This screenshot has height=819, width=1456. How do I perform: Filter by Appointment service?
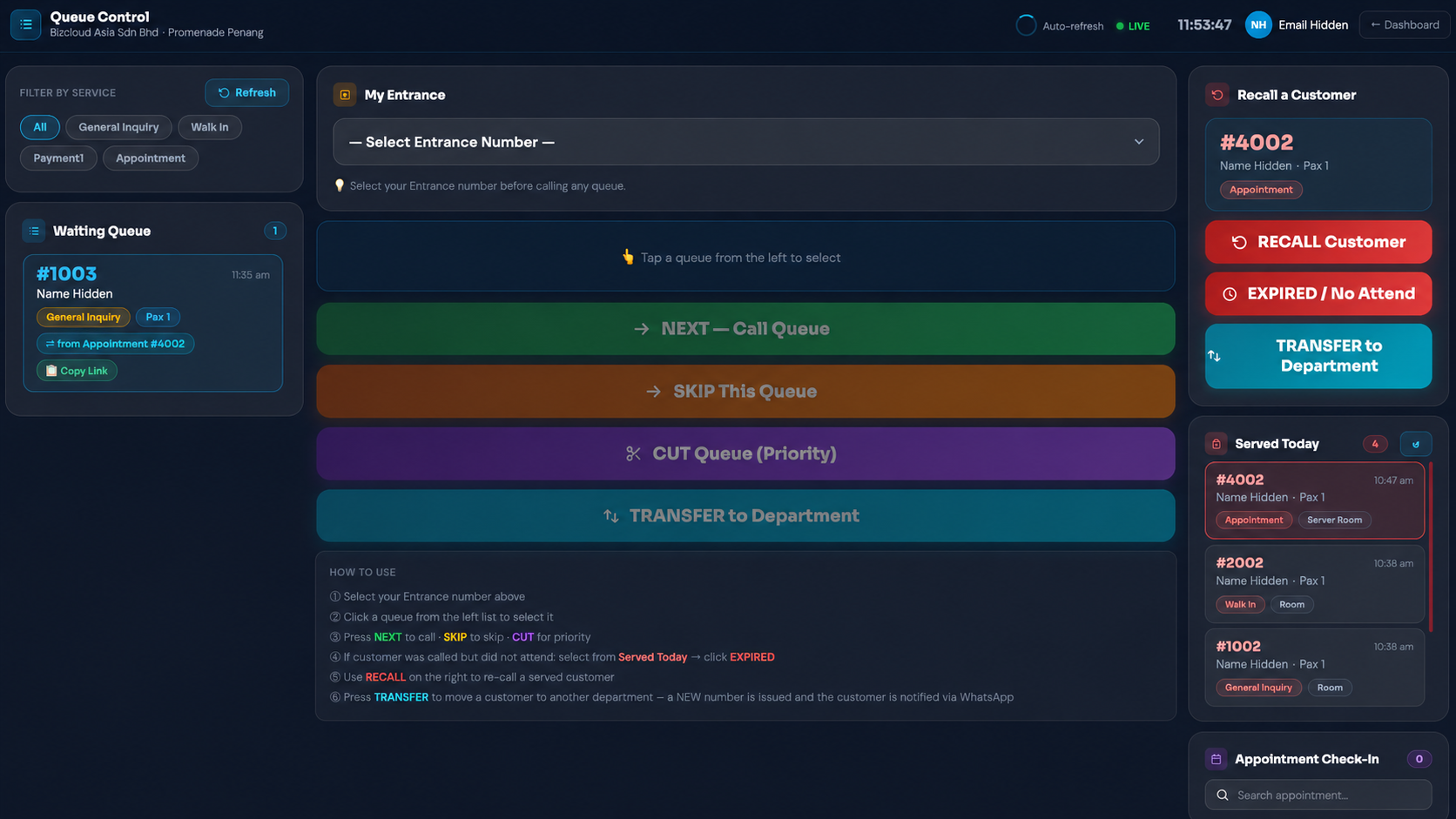pos(151,158)
